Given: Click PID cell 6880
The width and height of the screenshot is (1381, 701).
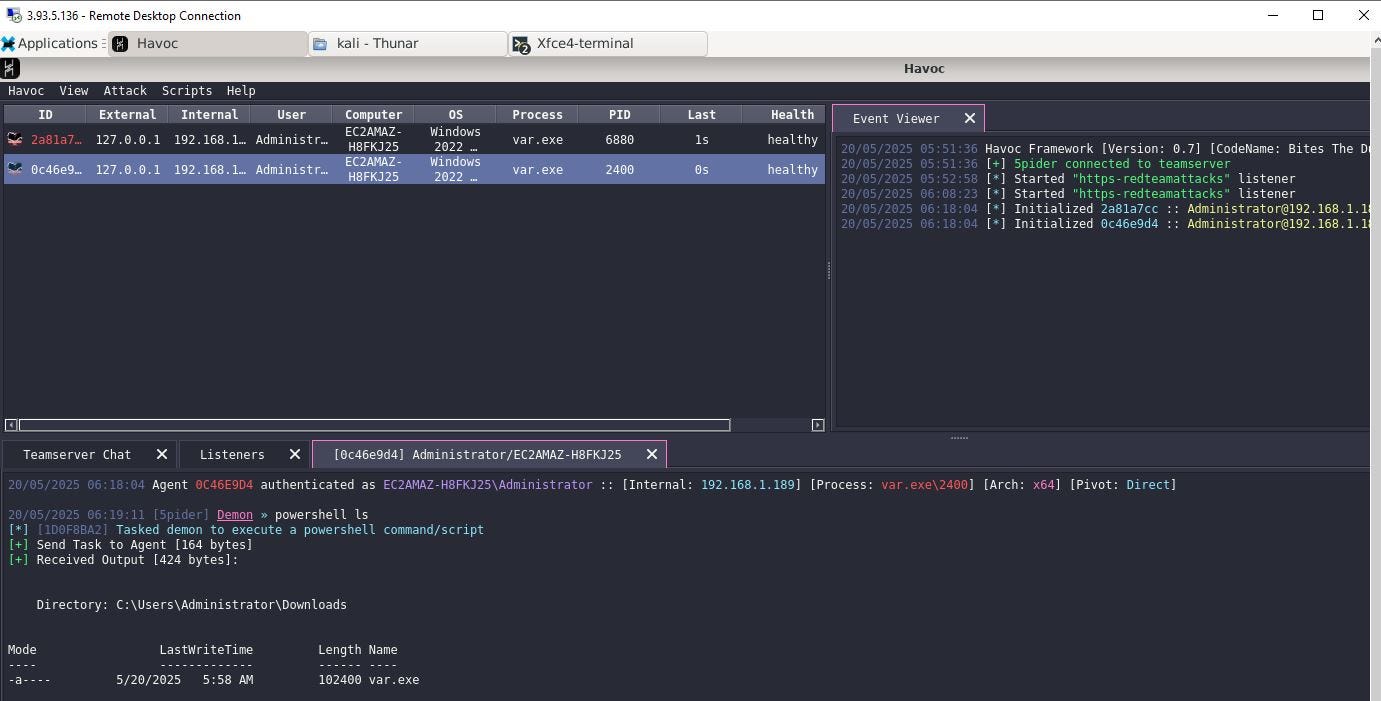Looking at the screenshot, I should [619, 140].
